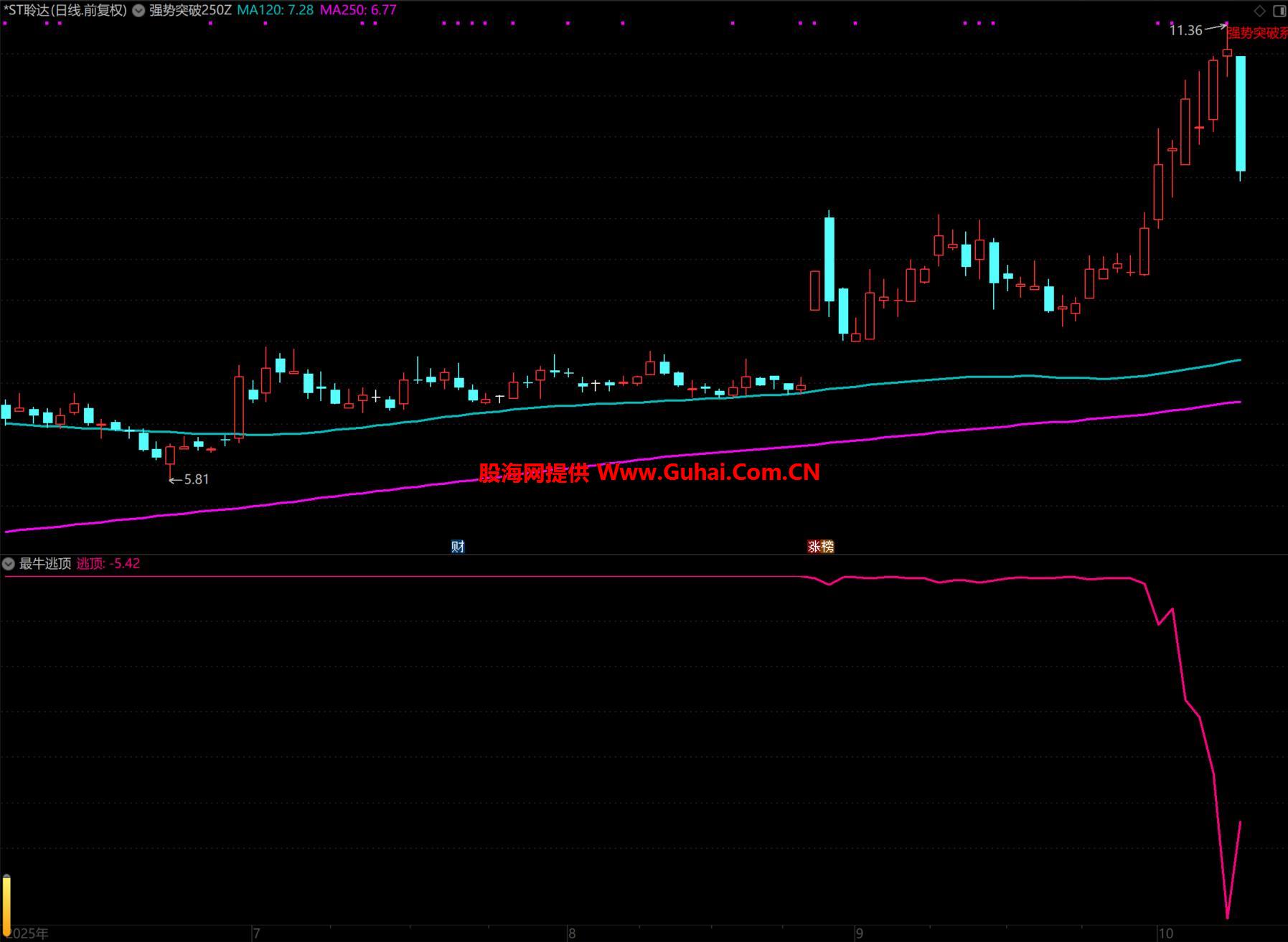1288x942 pixels.
Task: Click the 强势突破250Z indicator name
Action: [190, 10]
